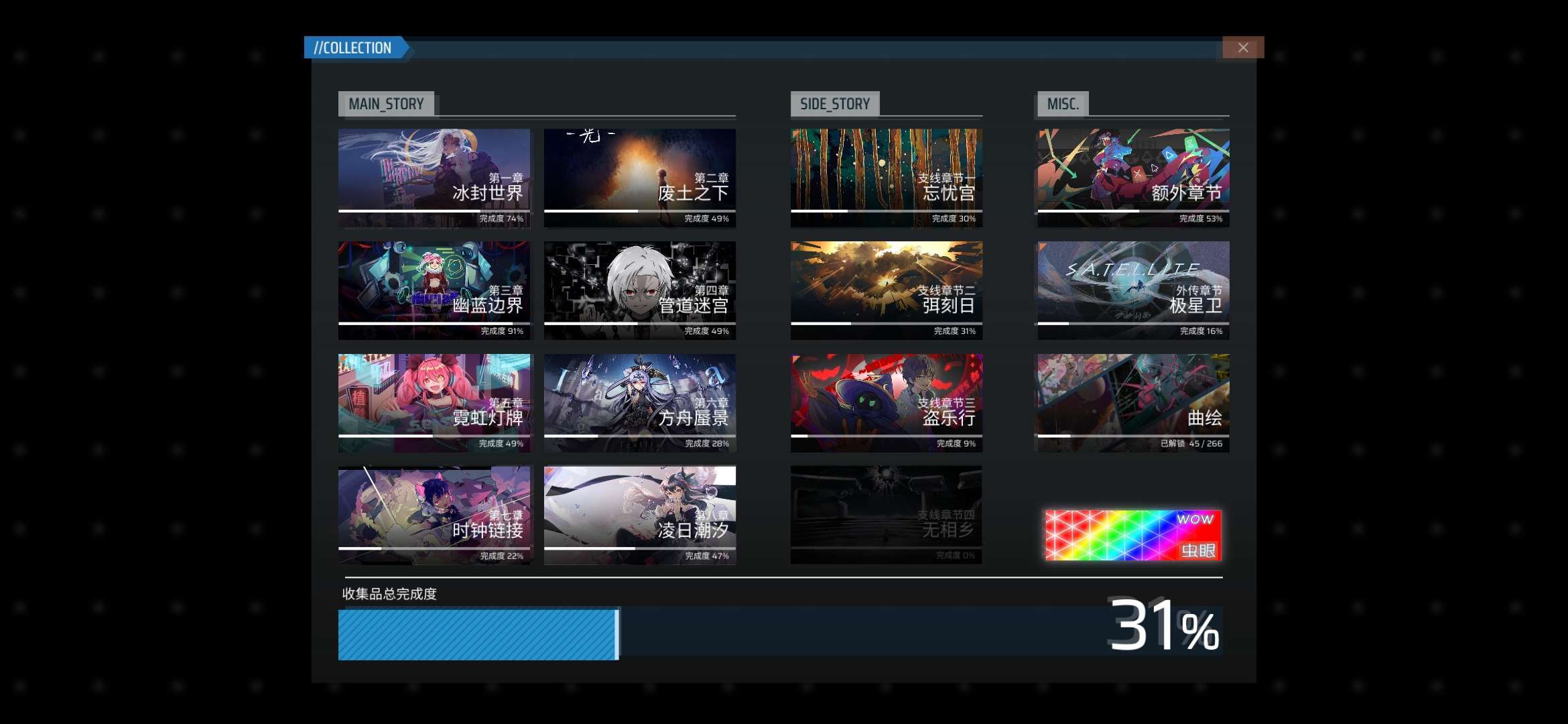Viewport: 1568px width, 724px height.
Task: Click the total collection progress bar
Action: [x=780, y=633]
